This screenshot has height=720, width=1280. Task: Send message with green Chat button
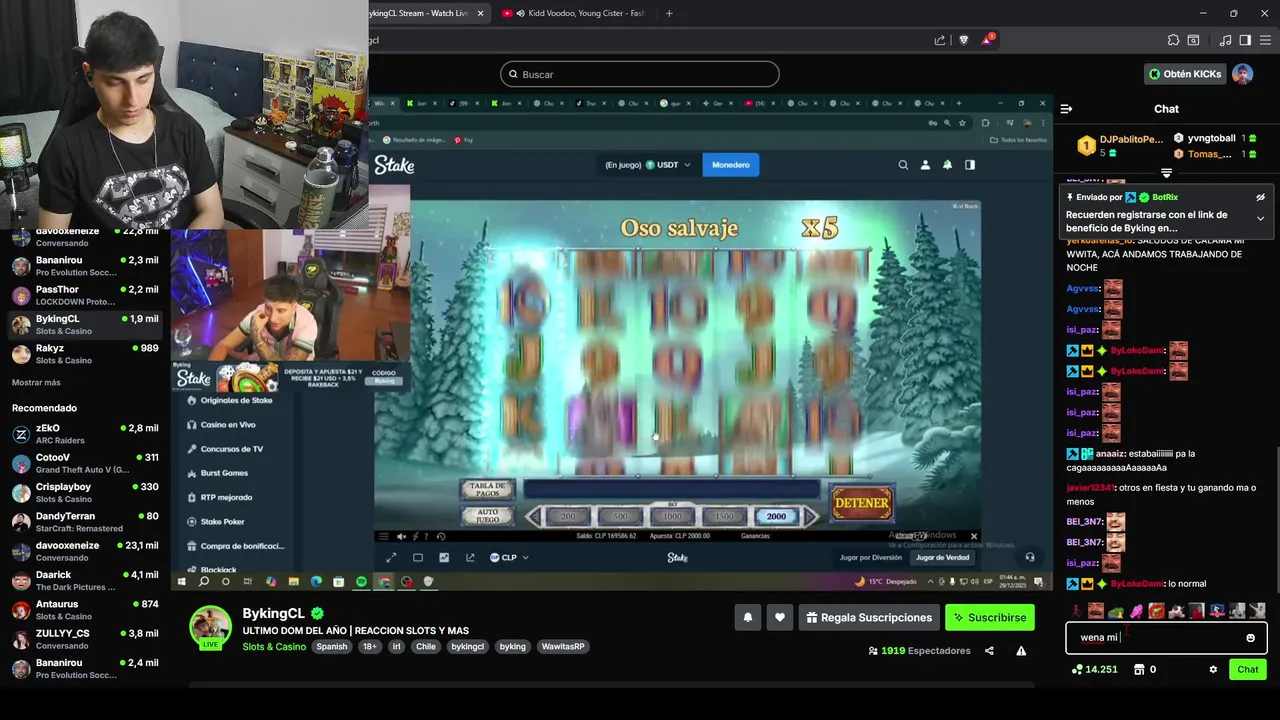pos(1247,670)
